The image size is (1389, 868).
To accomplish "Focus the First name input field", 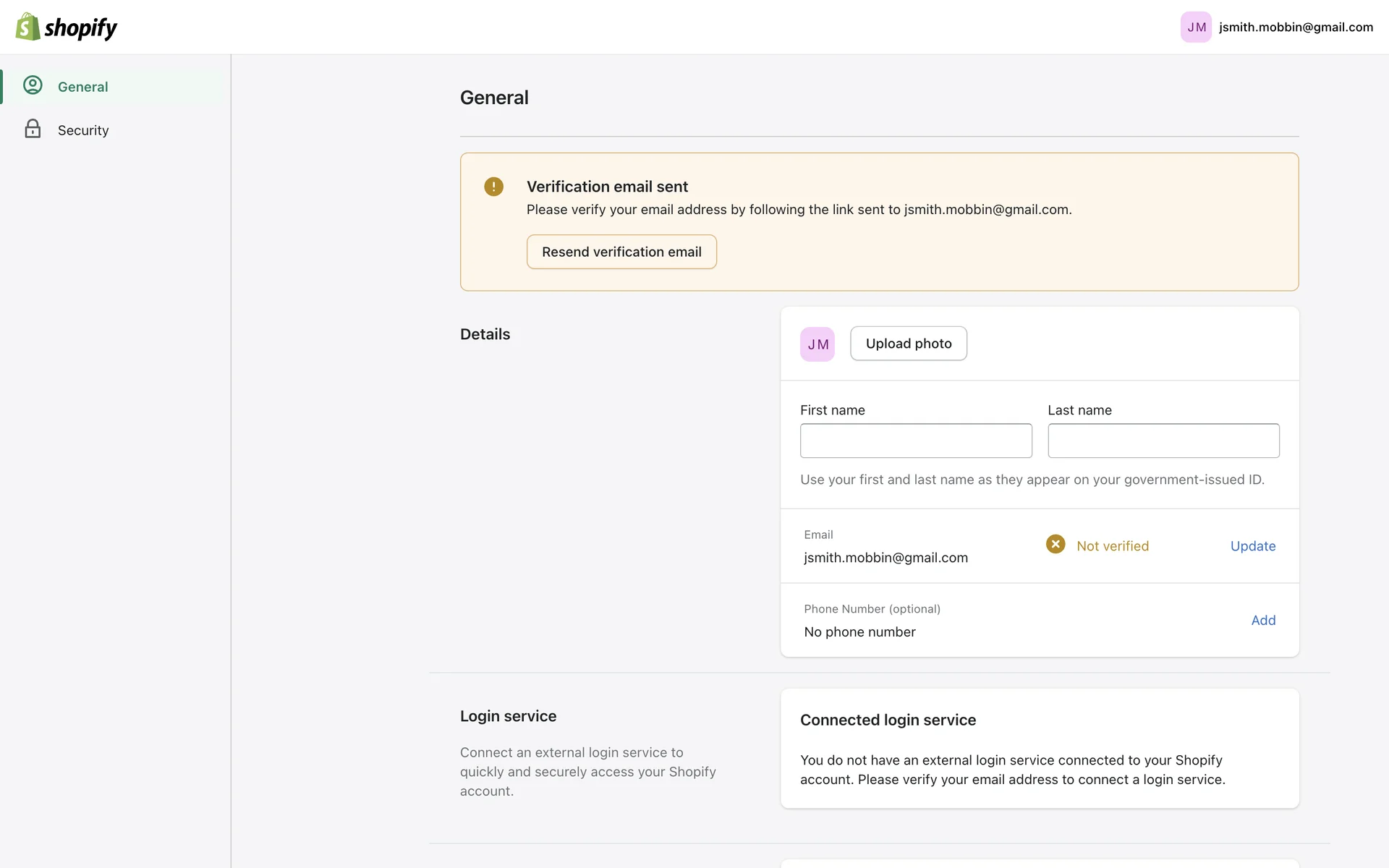I will coord(915,441).
